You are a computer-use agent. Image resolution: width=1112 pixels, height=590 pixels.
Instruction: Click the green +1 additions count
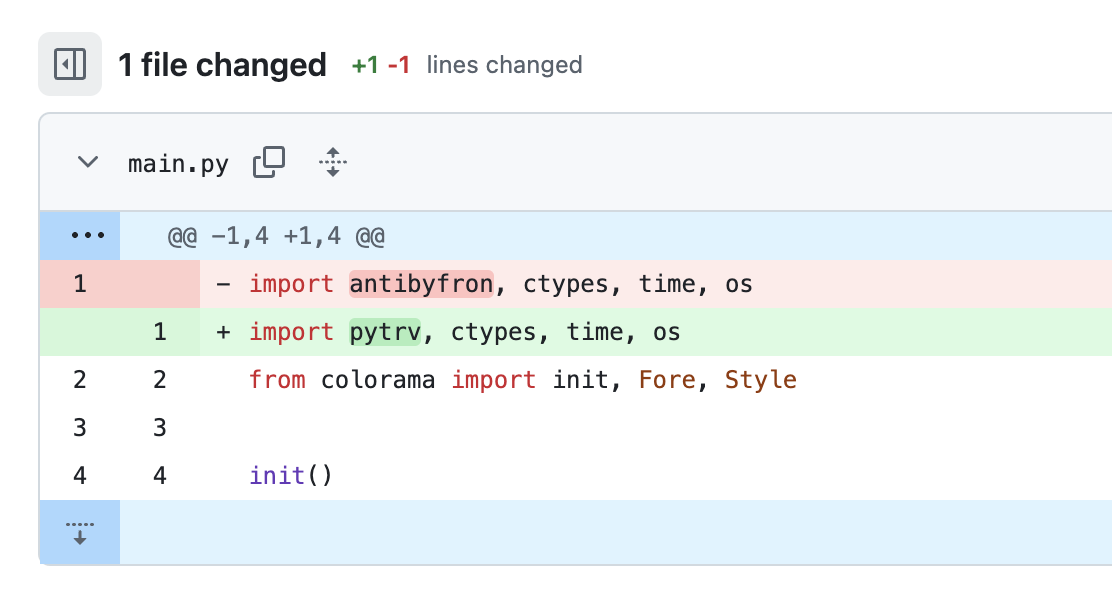(365, 66)
